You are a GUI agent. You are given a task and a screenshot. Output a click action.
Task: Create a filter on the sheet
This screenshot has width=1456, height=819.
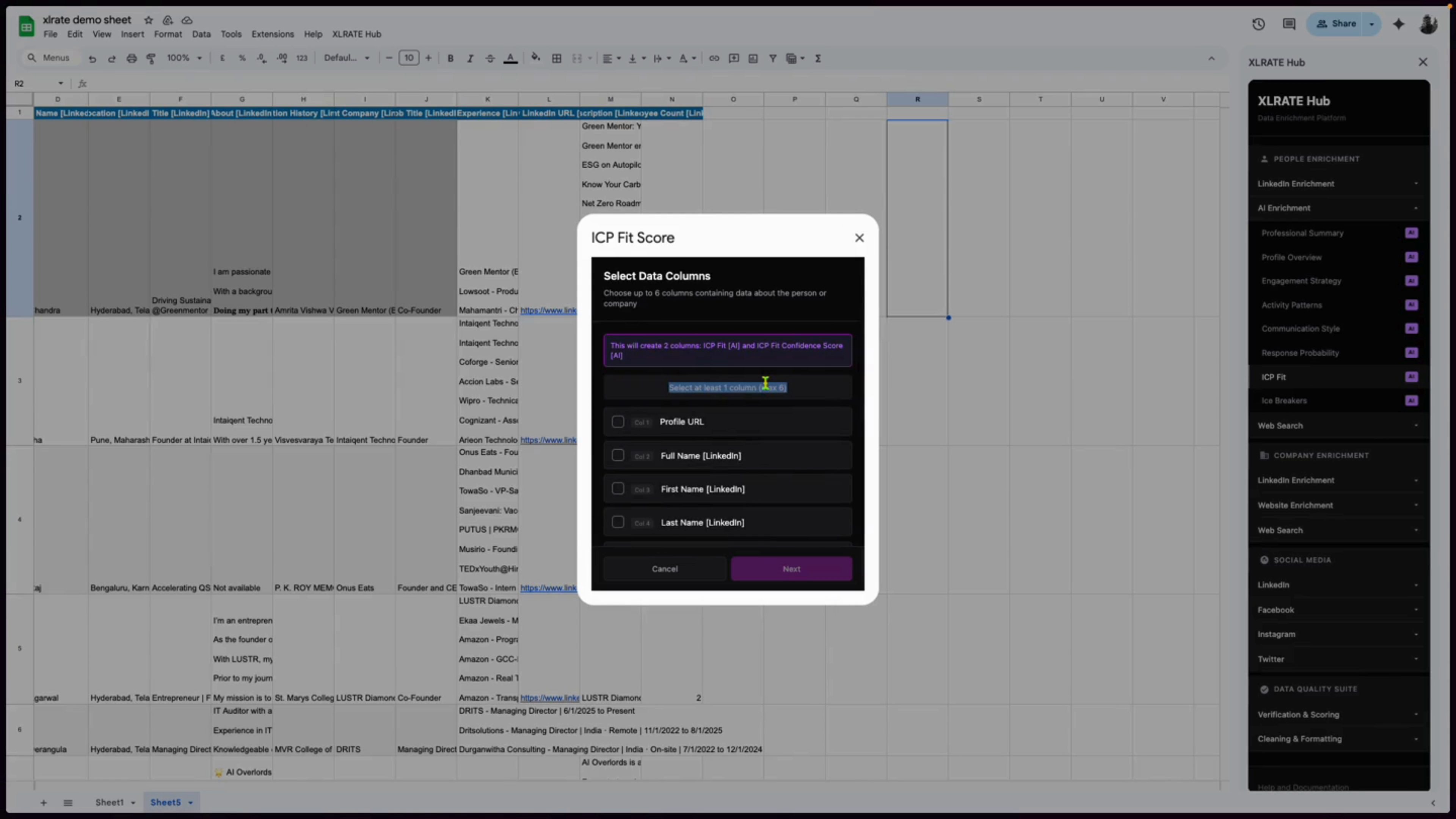pyautogui.click(x=773, y=58)
